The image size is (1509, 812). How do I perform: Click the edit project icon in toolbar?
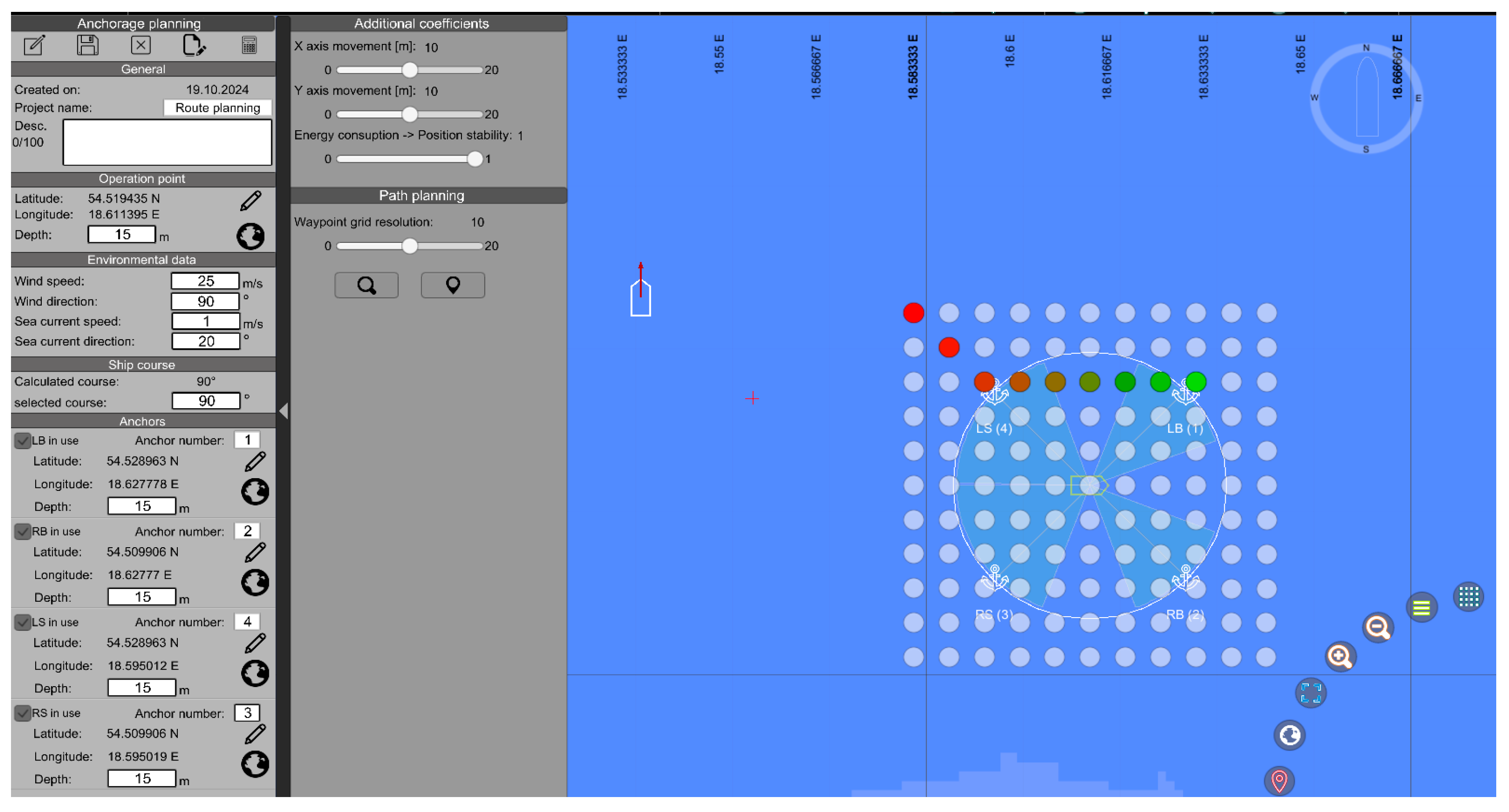(34, 45)
